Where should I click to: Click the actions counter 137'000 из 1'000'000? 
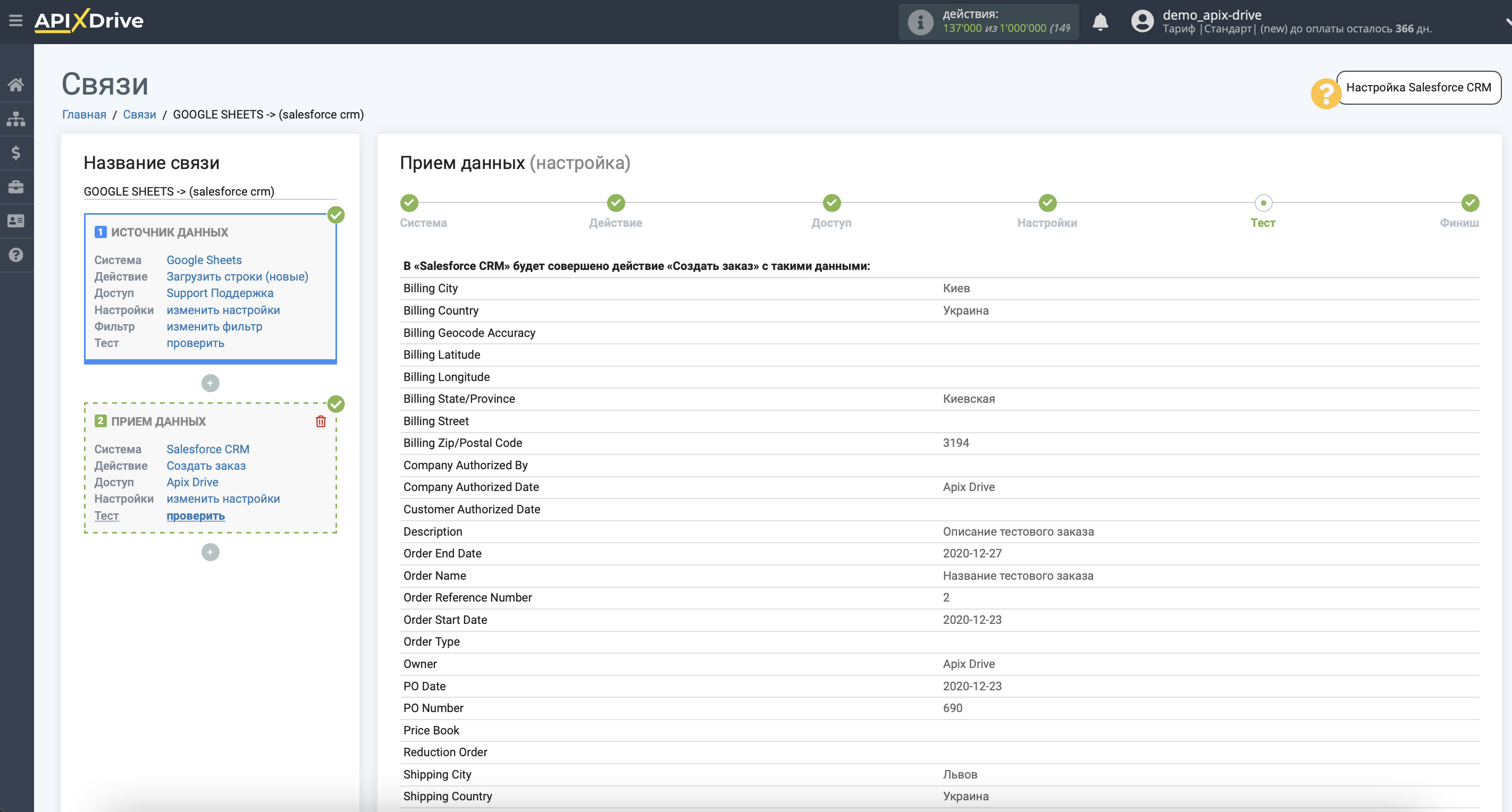(994, 28)
